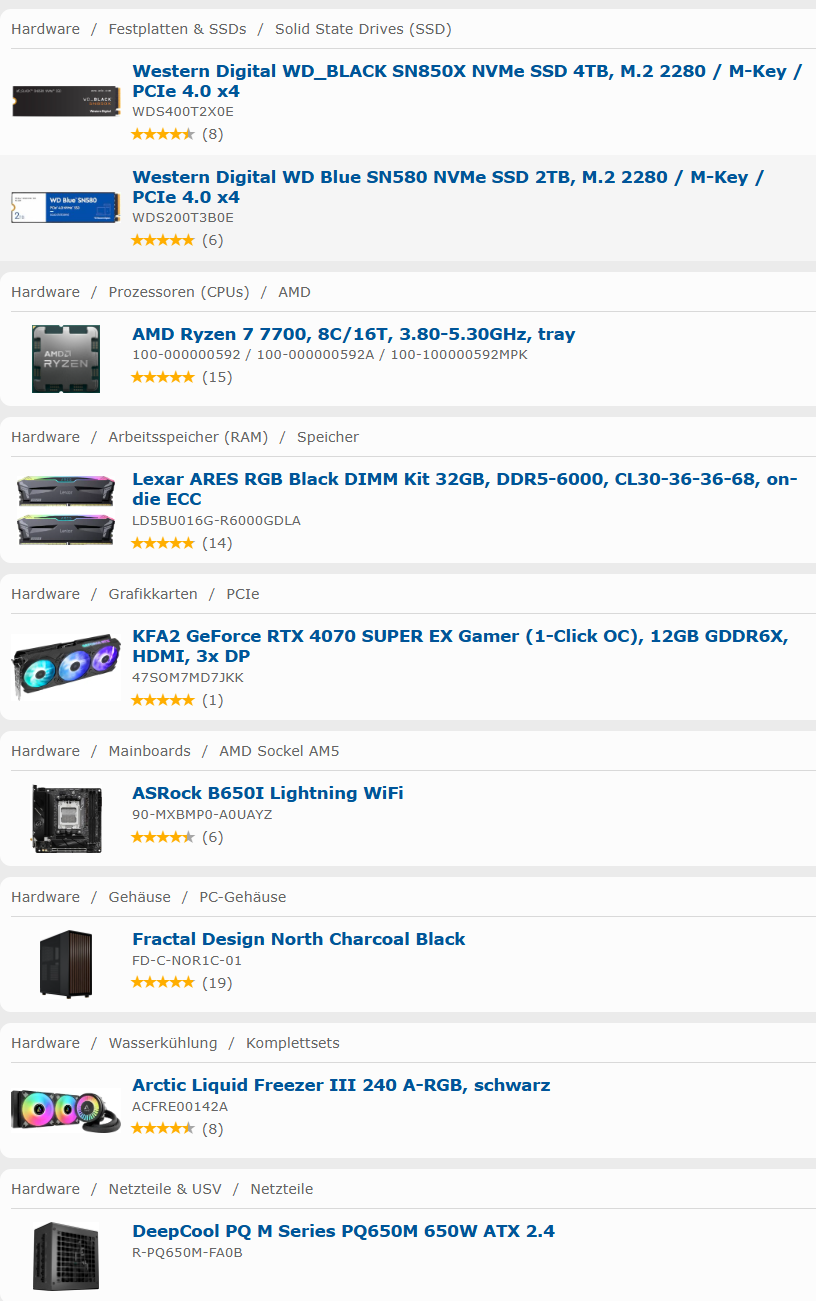The width and height of the screenshot is (816, 1301).
Task: Open Hardware breadcrumb above the Fractal case
Action: pyautogui.click(x=45, y=897)
